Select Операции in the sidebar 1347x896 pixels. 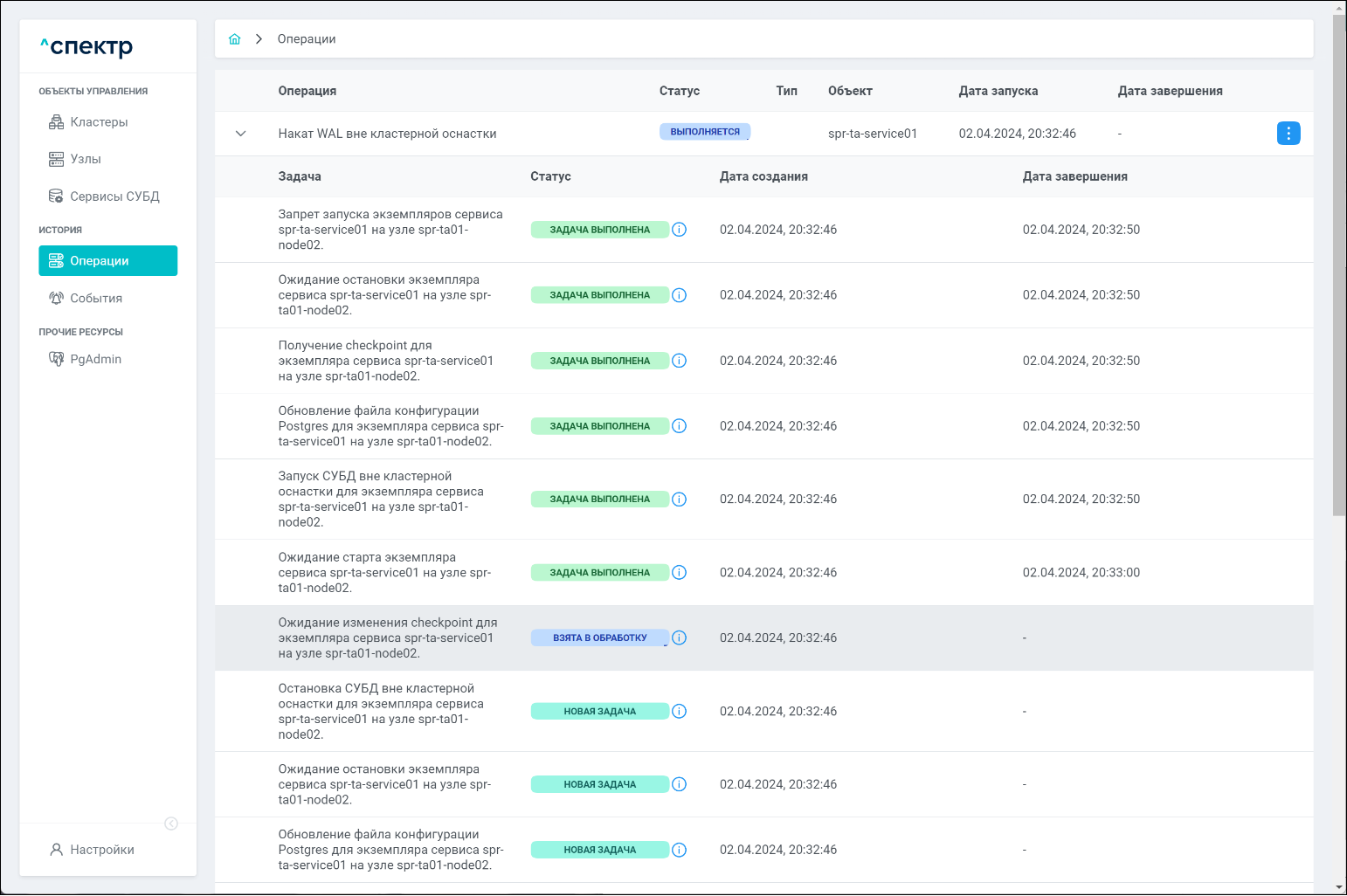coord(107,261)
